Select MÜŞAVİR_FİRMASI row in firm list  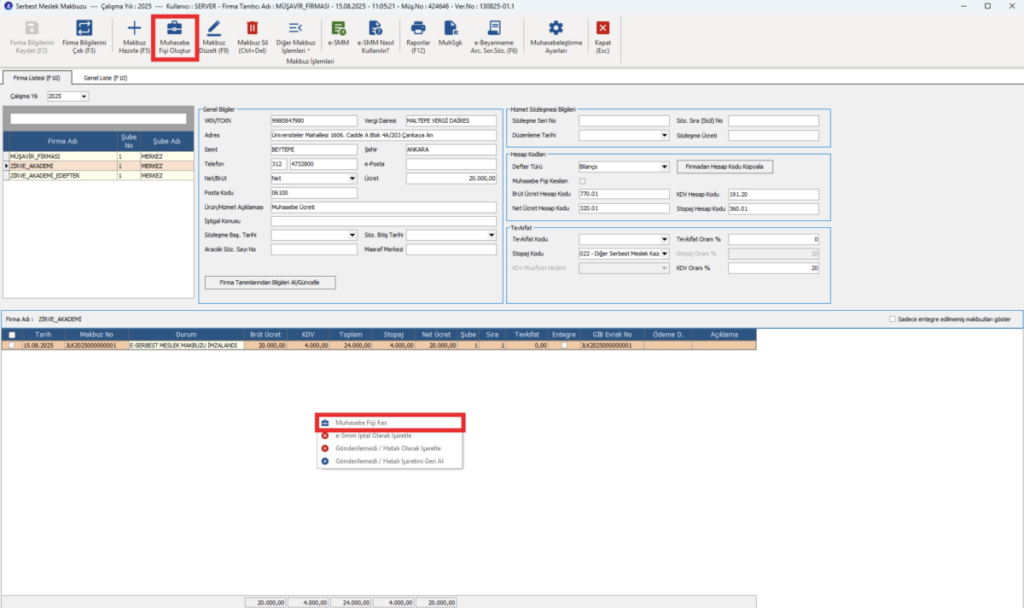(99, 157)
